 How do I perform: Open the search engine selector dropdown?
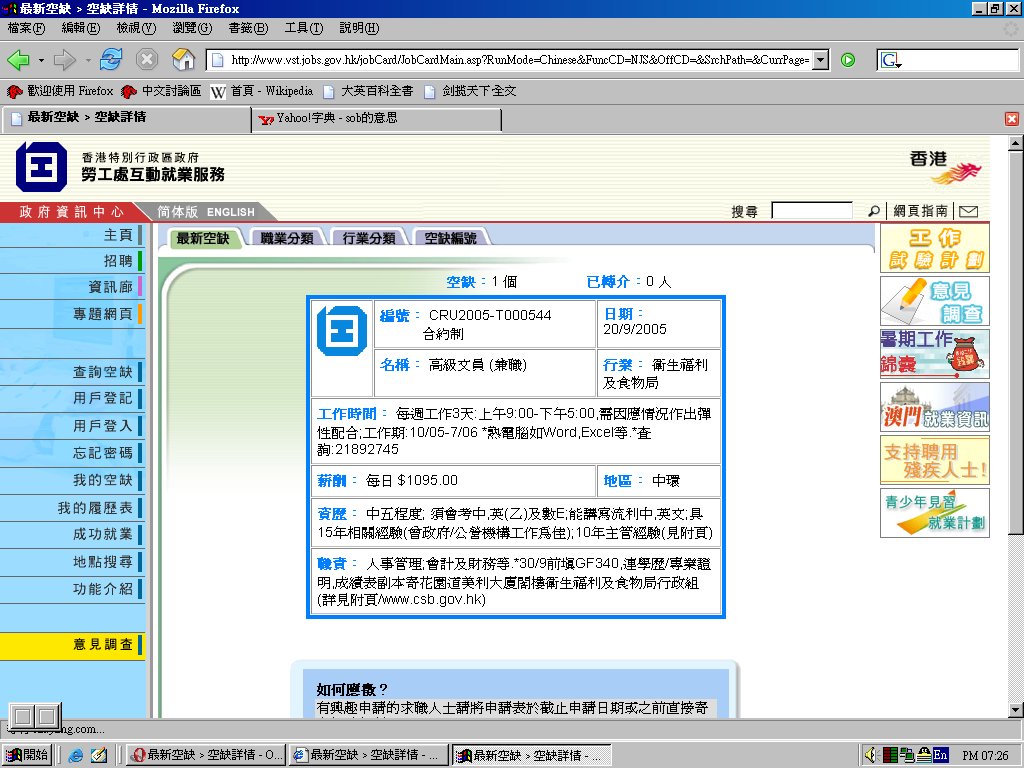(891, 61)
